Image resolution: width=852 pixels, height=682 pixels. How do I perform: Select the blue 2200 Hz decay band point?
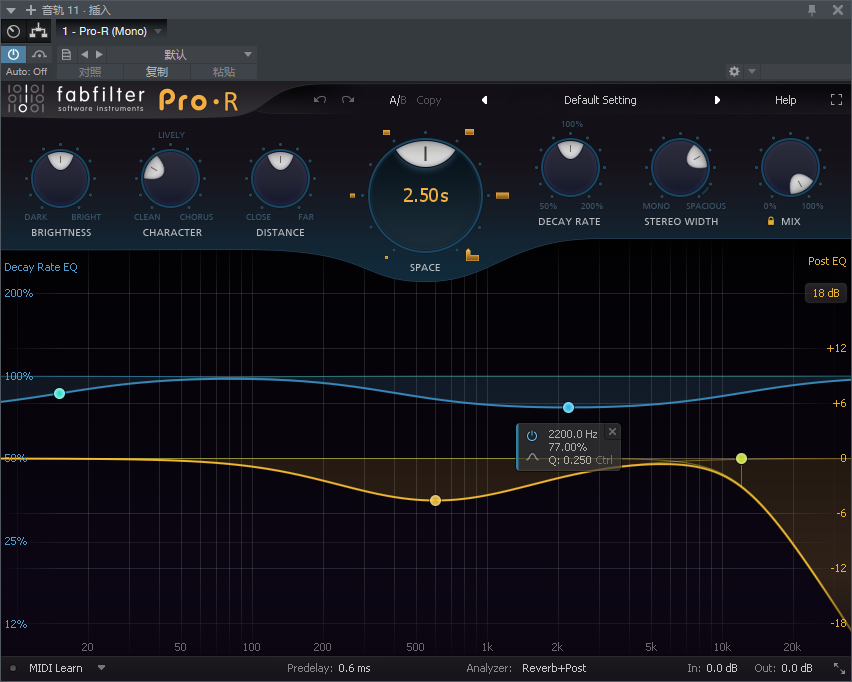point(568,407)
